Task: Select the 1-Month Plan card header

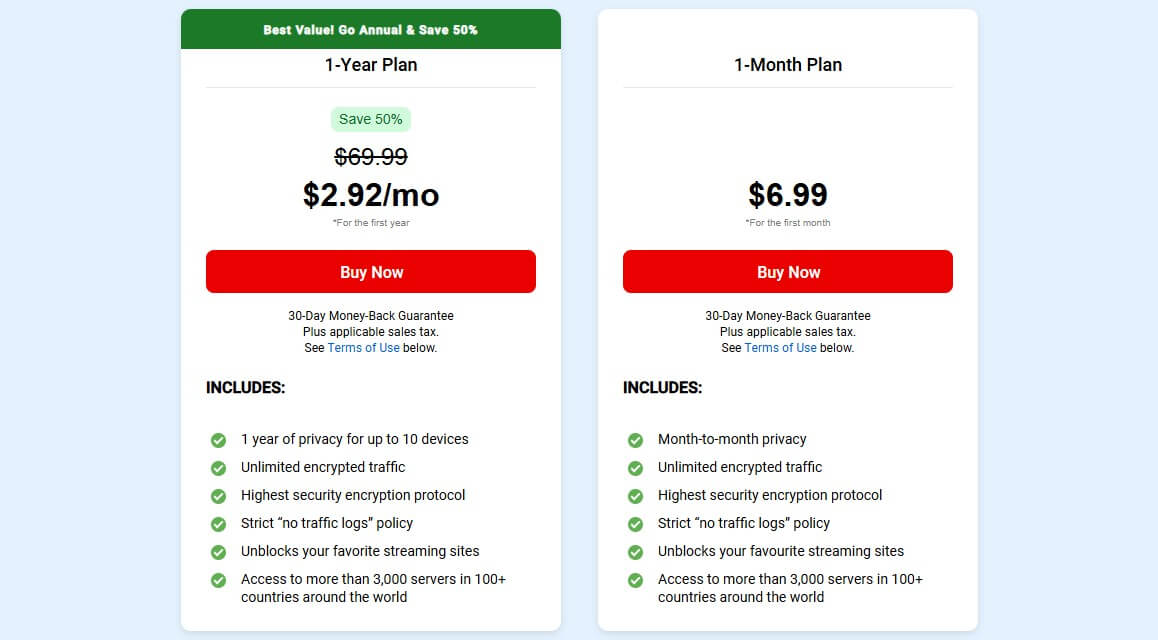Action: point(788,64)
